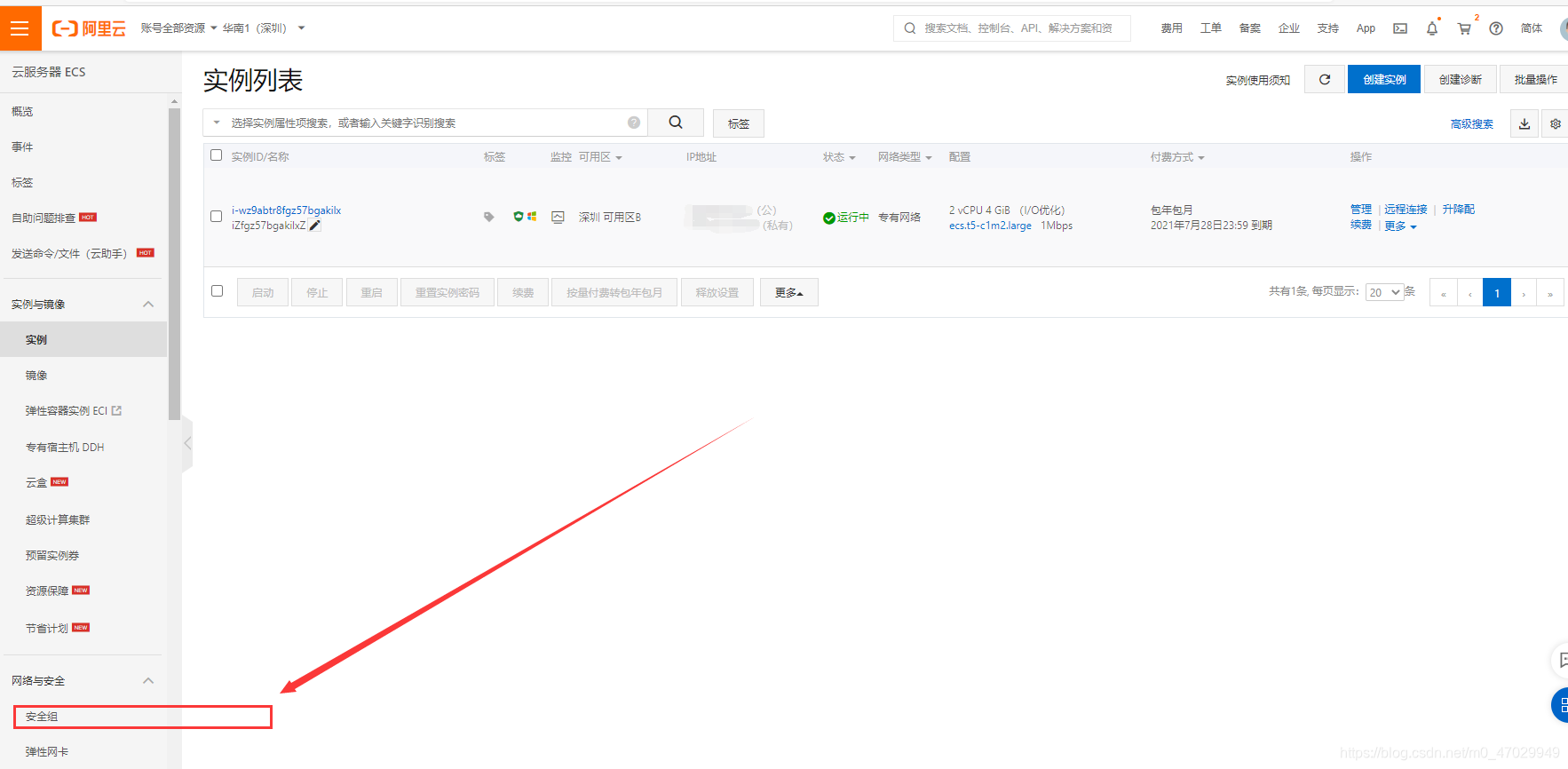Select page 1 in pagination
Image resolution: width=1568 pixels, height=769 pixels.
[1497, 292]
